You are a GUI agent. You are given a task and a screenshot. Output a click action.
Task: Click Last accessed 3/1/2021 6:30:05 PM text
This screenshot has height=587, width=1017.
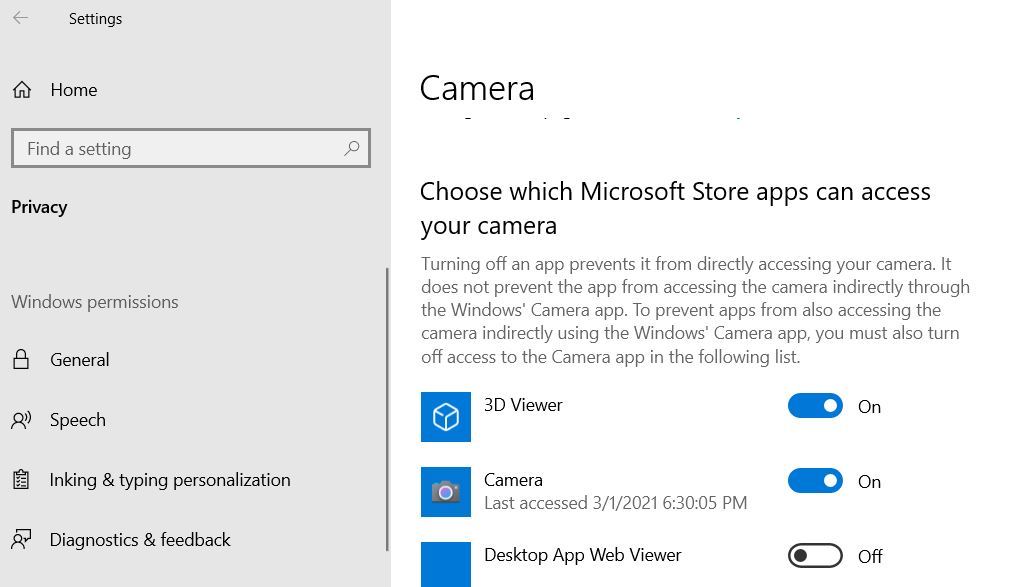[616, 503]
